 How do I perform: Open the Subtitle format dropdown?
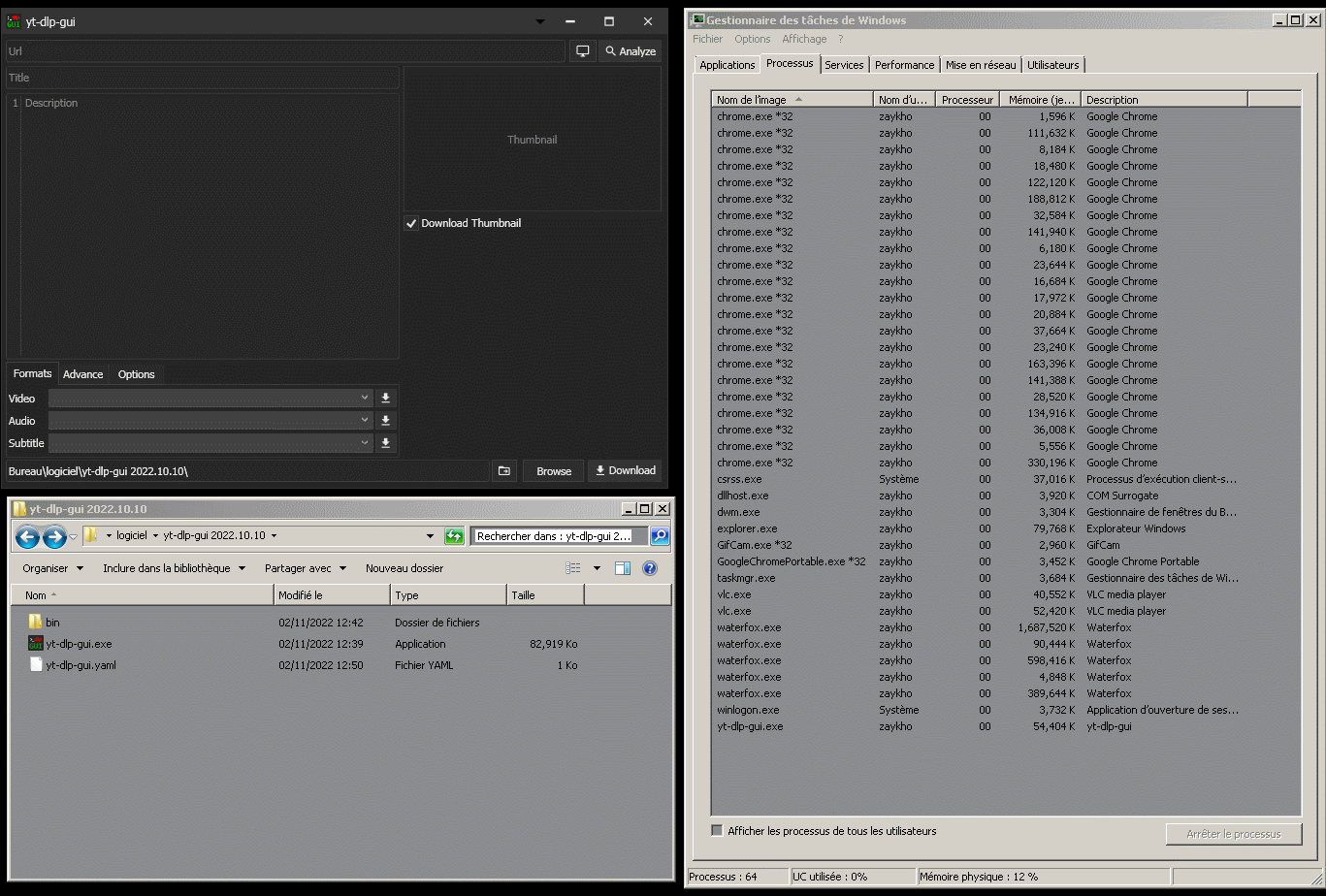(364, 443)
